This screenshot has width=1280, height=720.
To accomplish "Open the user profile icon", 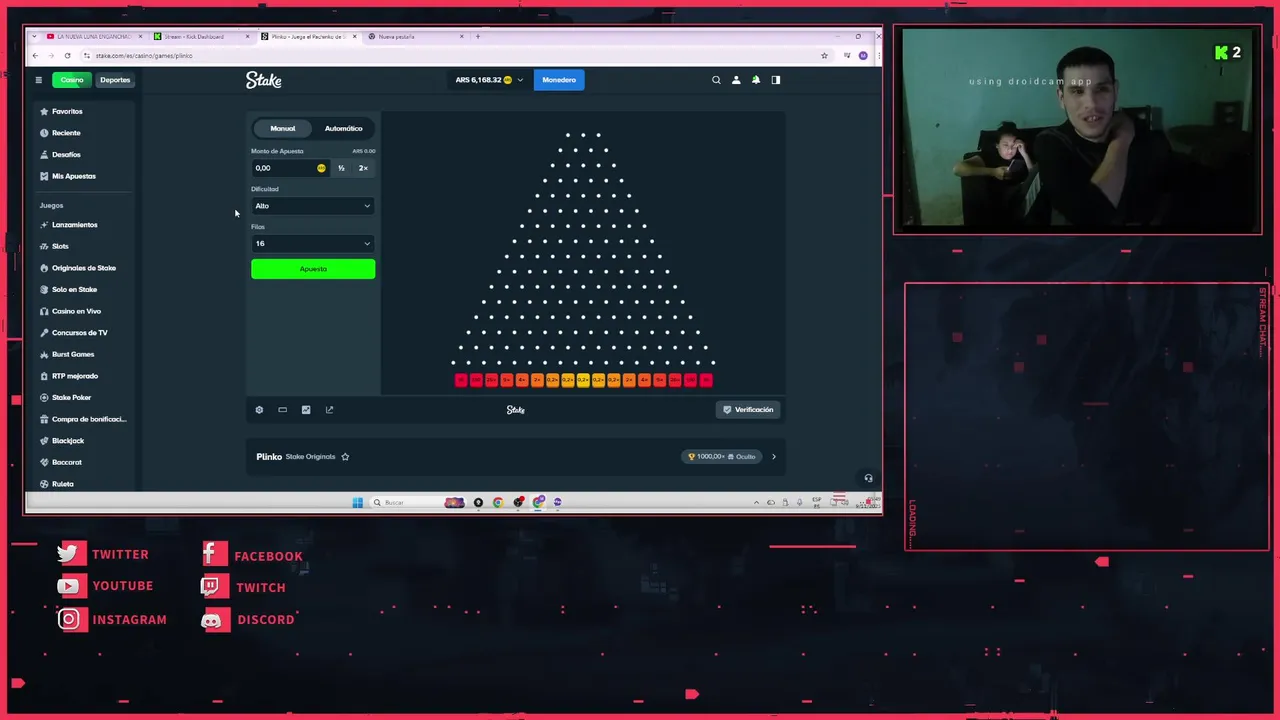I will 736,80.
